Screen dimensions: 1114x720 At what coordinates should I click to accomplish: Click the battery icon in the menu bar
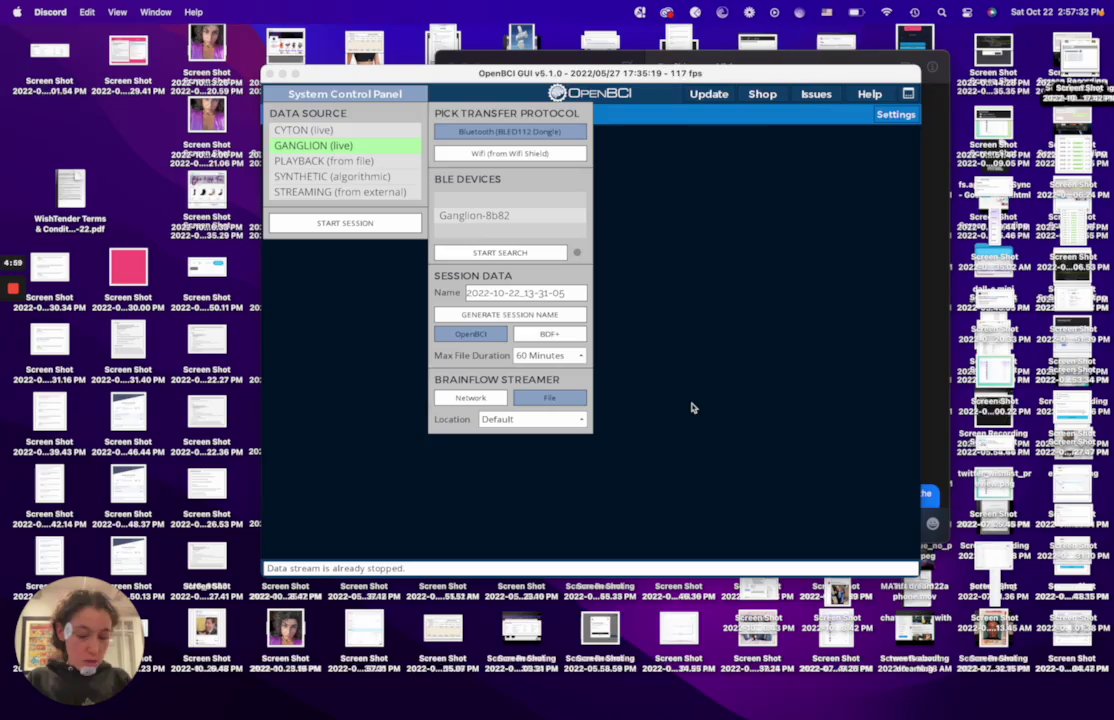pyautogui.click(x=857, y=12)
